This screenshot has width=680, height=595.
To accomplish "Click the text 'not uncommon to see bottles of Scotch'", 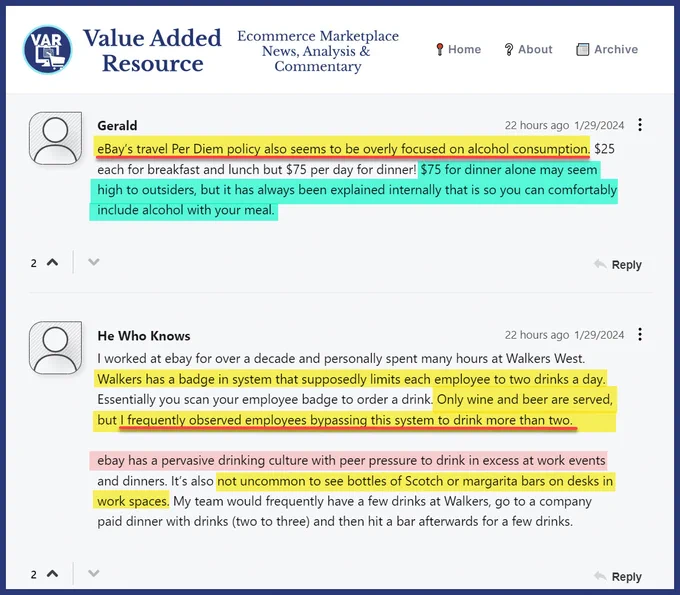I will coord(331,481).
